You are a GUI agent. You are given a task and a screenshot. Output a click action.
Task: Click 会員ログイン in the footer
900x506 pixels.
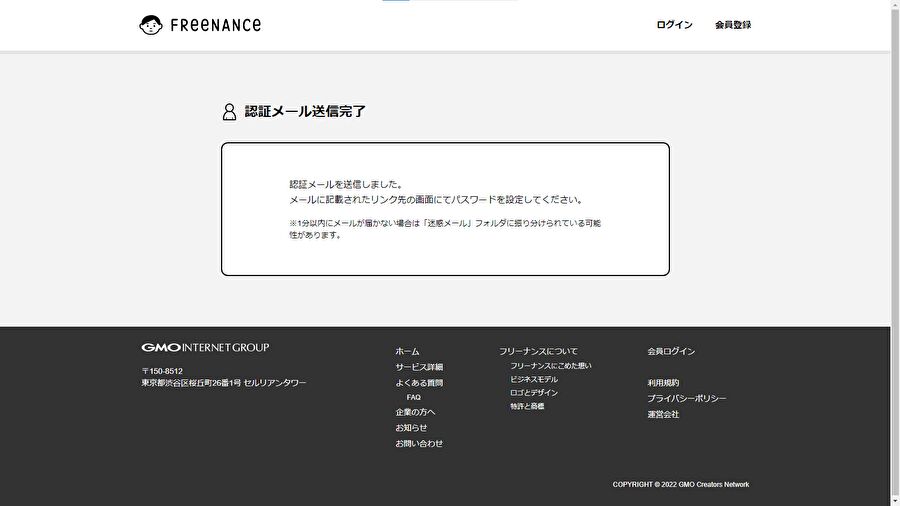[671, 352]
